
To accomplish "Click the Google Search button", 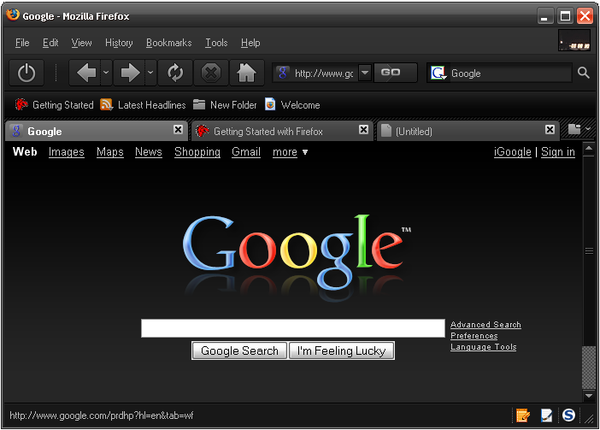I will tap(239, 351).
